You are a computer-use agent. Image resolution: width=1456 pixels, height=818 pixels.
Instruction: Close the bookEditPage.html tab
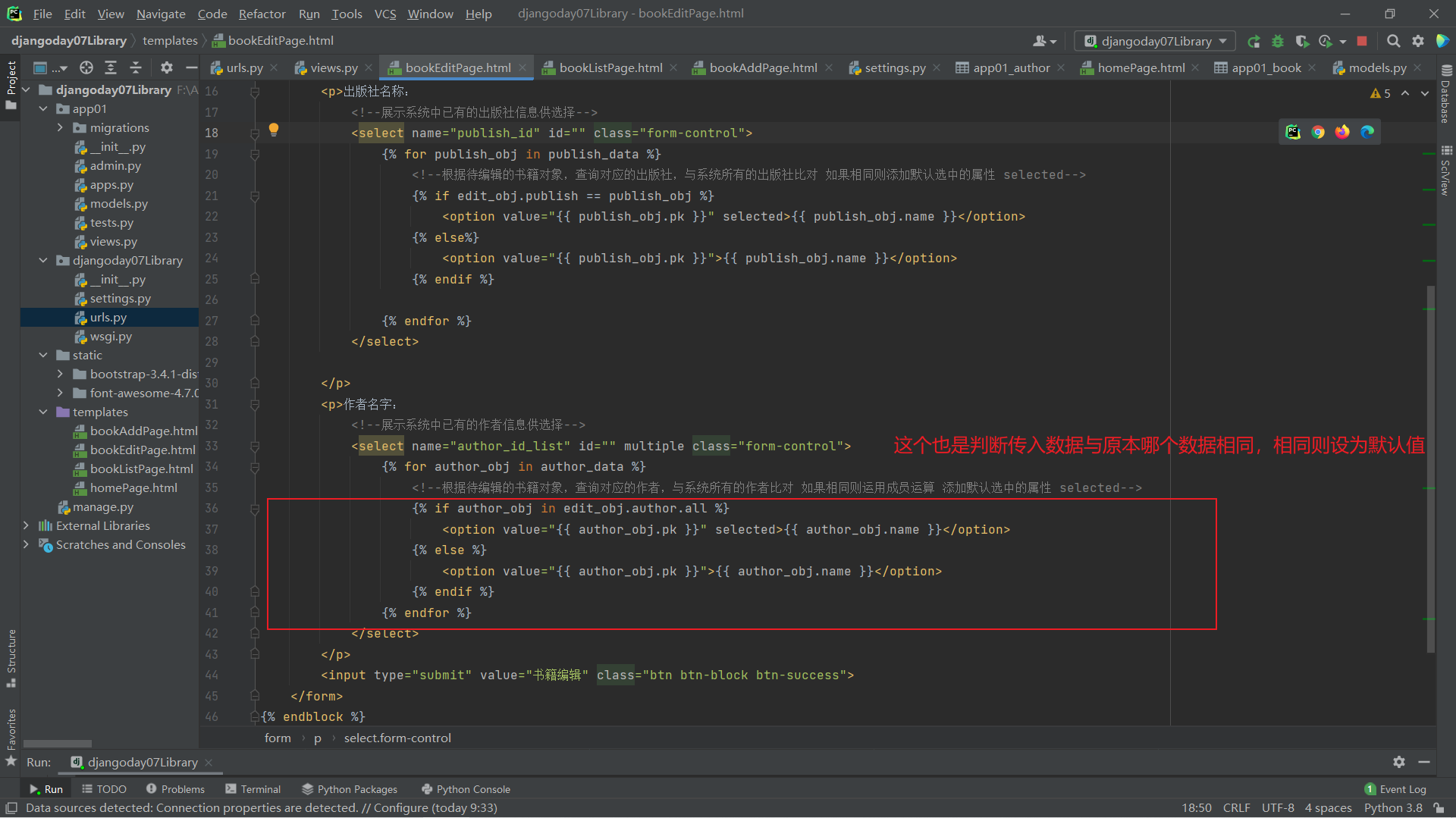coord(522,67)
